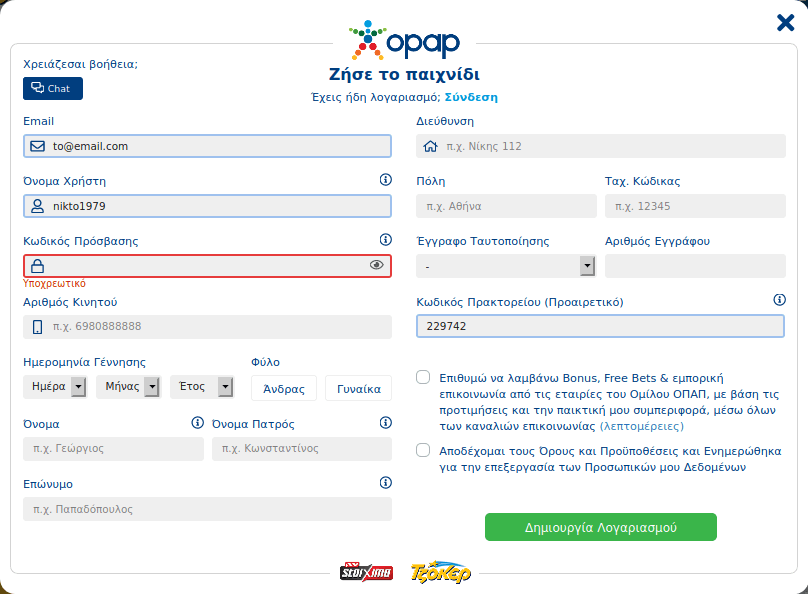Screen dimensions: 808x594
Task: Click the padlock icon in the password field
Action: point(37,266)
